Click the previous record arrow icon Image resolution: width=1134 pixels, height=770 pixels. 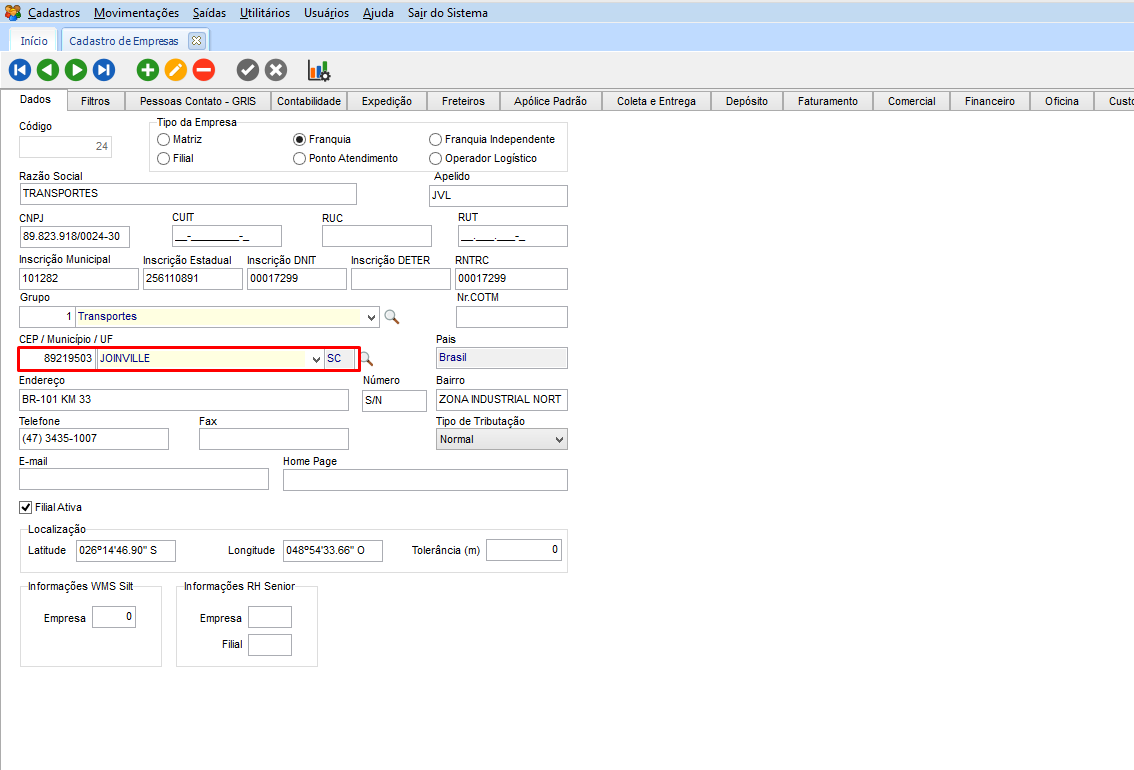[48, 70]
